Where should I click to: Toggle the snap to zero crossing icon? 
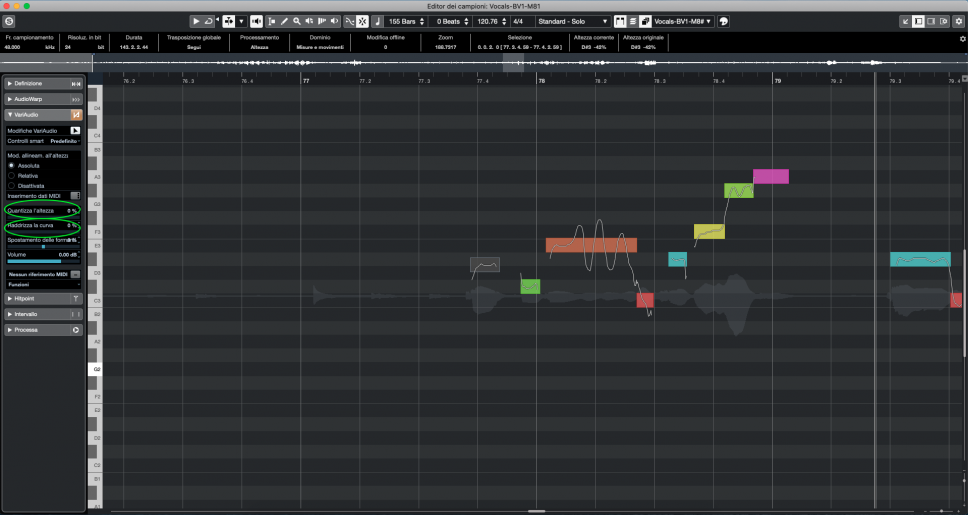[x=349, y=21]
